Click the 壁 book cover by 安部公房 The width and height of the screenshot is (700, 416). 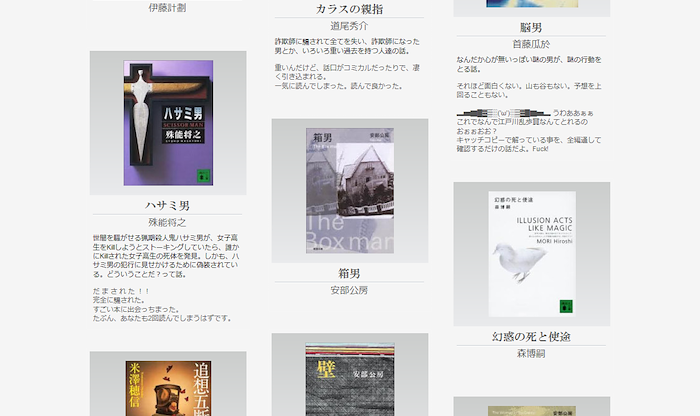click(350, 379)
